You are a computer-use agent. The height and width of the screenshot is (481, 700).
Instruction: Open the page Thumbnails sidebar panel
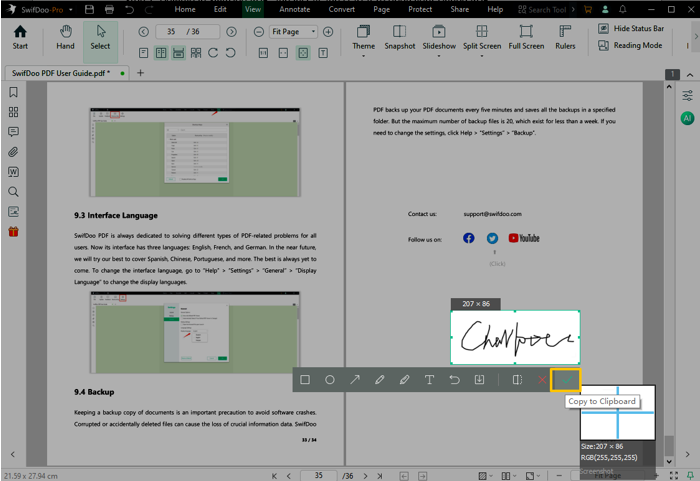pos(13,112)
